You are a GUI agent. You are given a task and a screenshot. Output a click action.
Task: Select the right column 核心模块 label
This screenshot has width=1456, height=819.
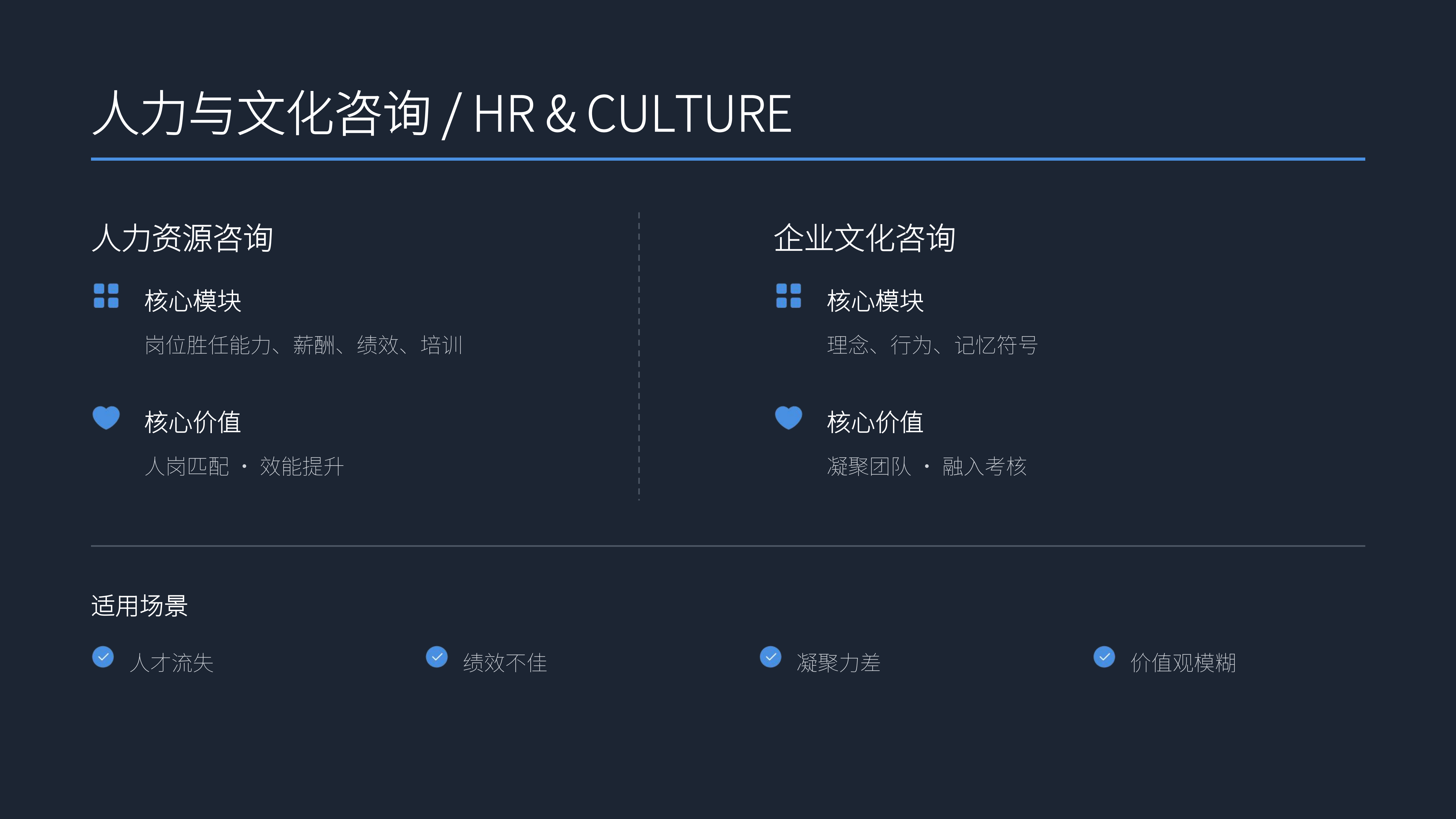tap(875, 301)
